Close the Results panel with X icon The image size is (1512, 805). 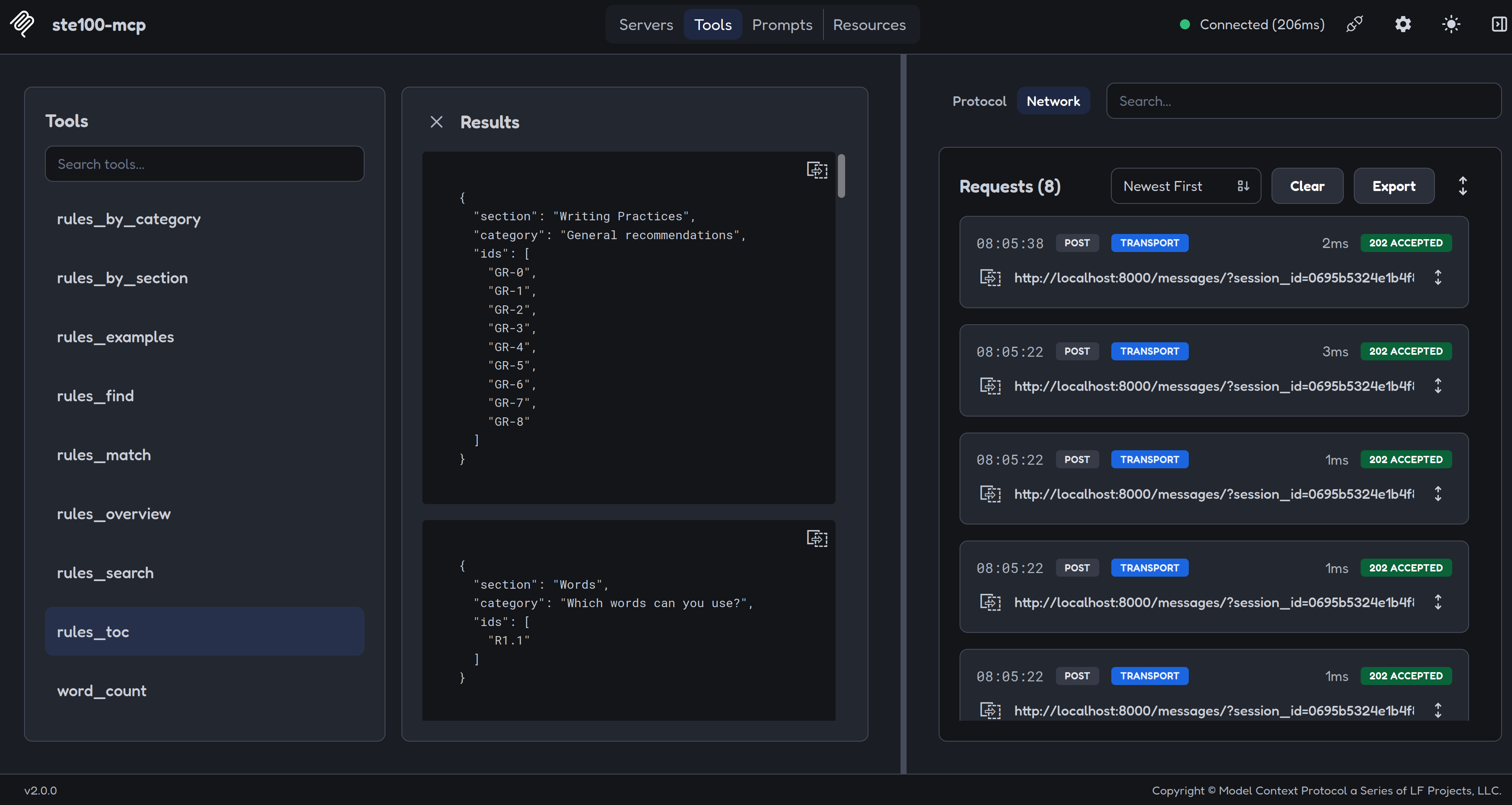(x=436, y=122)
